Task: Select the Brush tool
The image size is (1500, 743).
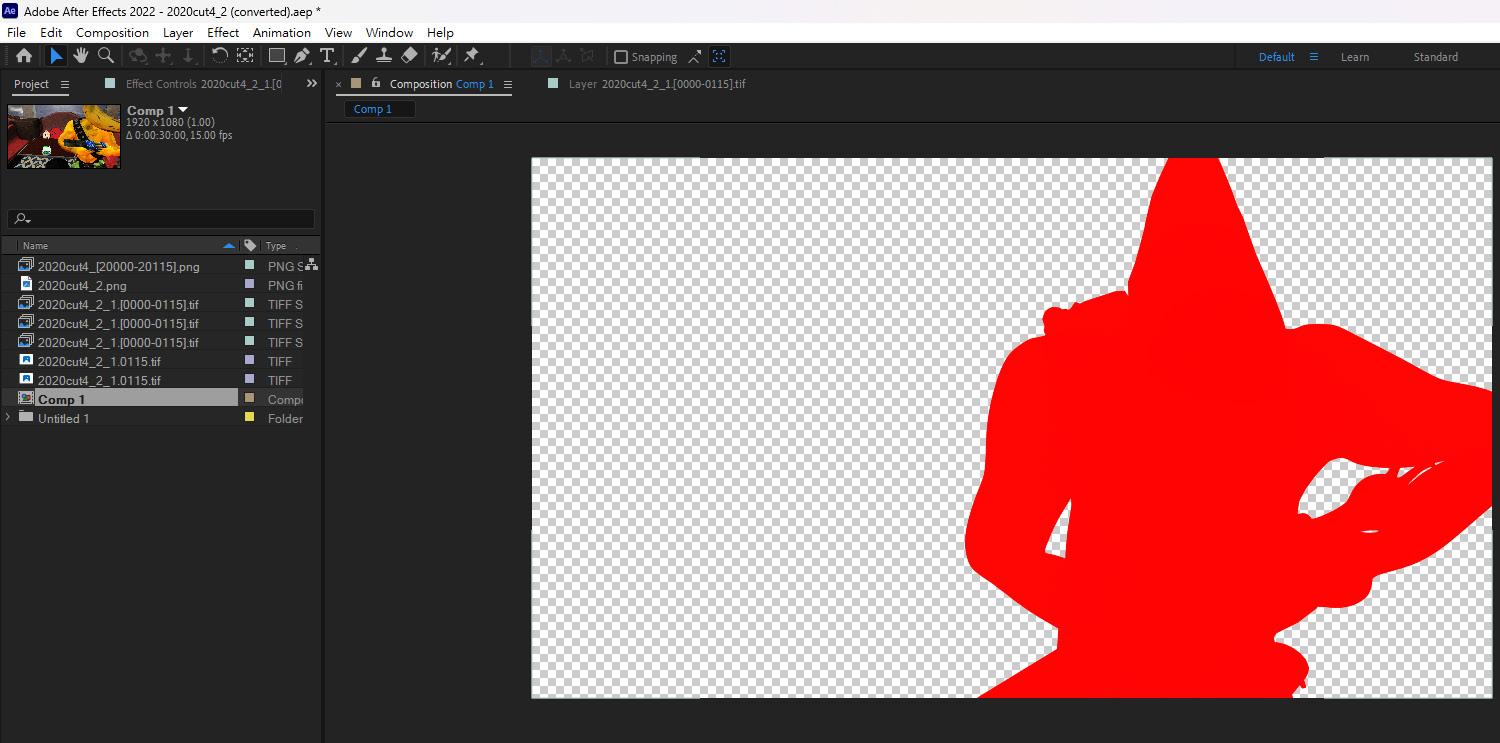Action: click(x=359, y=56)
